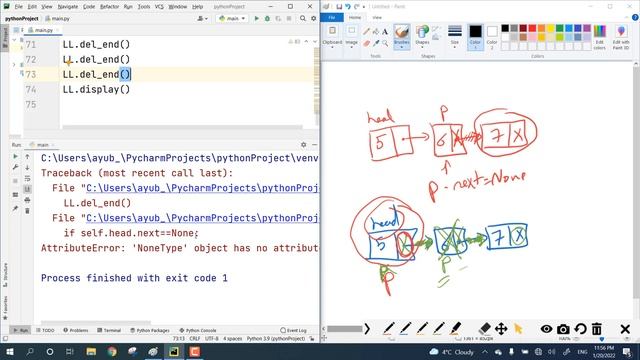Open the Navigate menu in PyCharm
This screenshot has width=640, height=360.
68,7
